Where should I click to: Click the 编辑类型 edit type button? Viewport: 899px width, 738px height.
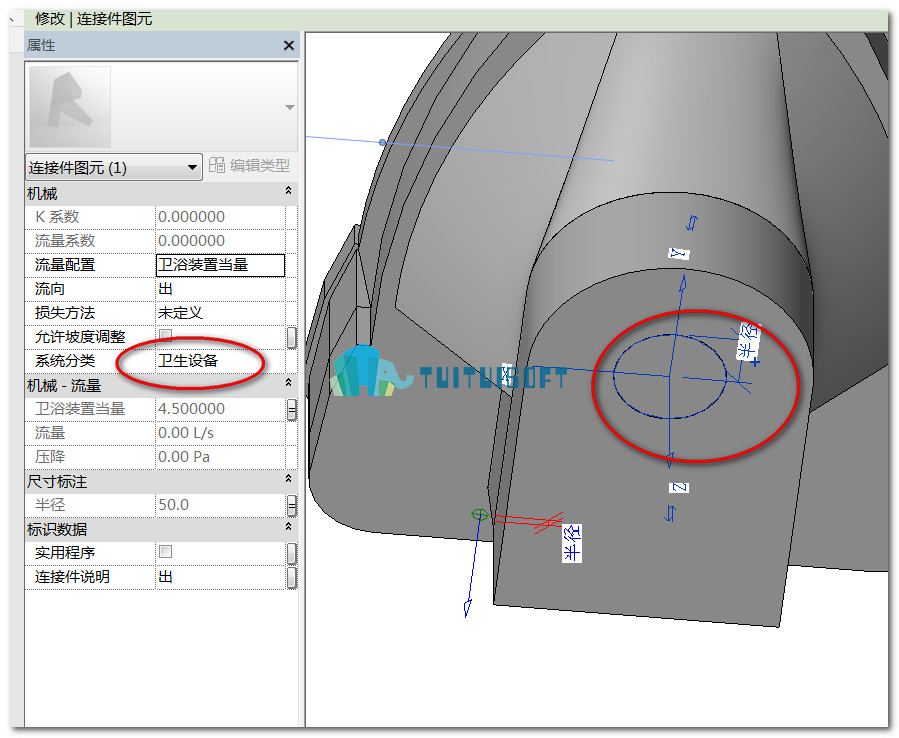click(x=249, y=166)
